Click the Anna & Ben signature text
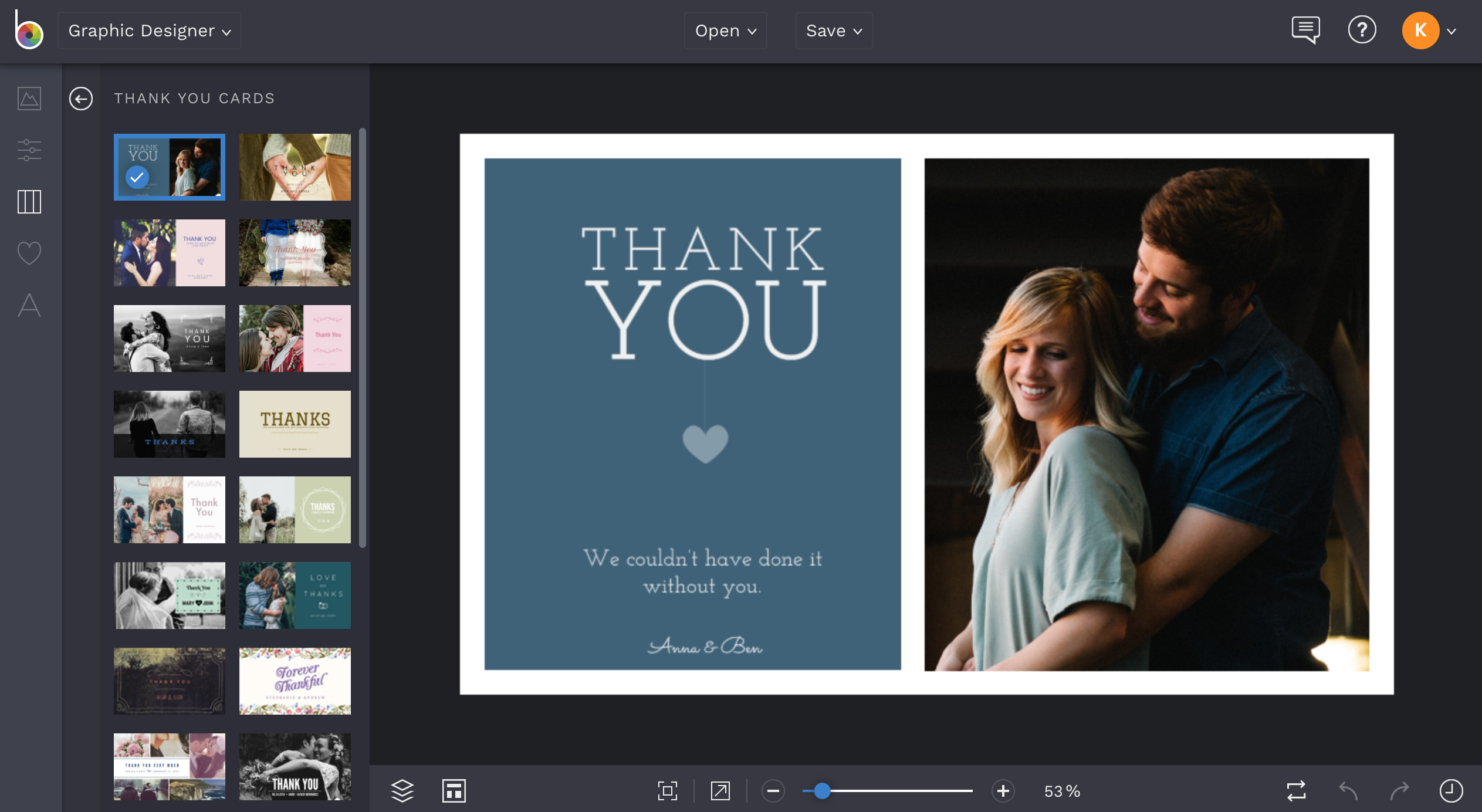Viewport: 1482px width, 812px height. click(705, 645)
